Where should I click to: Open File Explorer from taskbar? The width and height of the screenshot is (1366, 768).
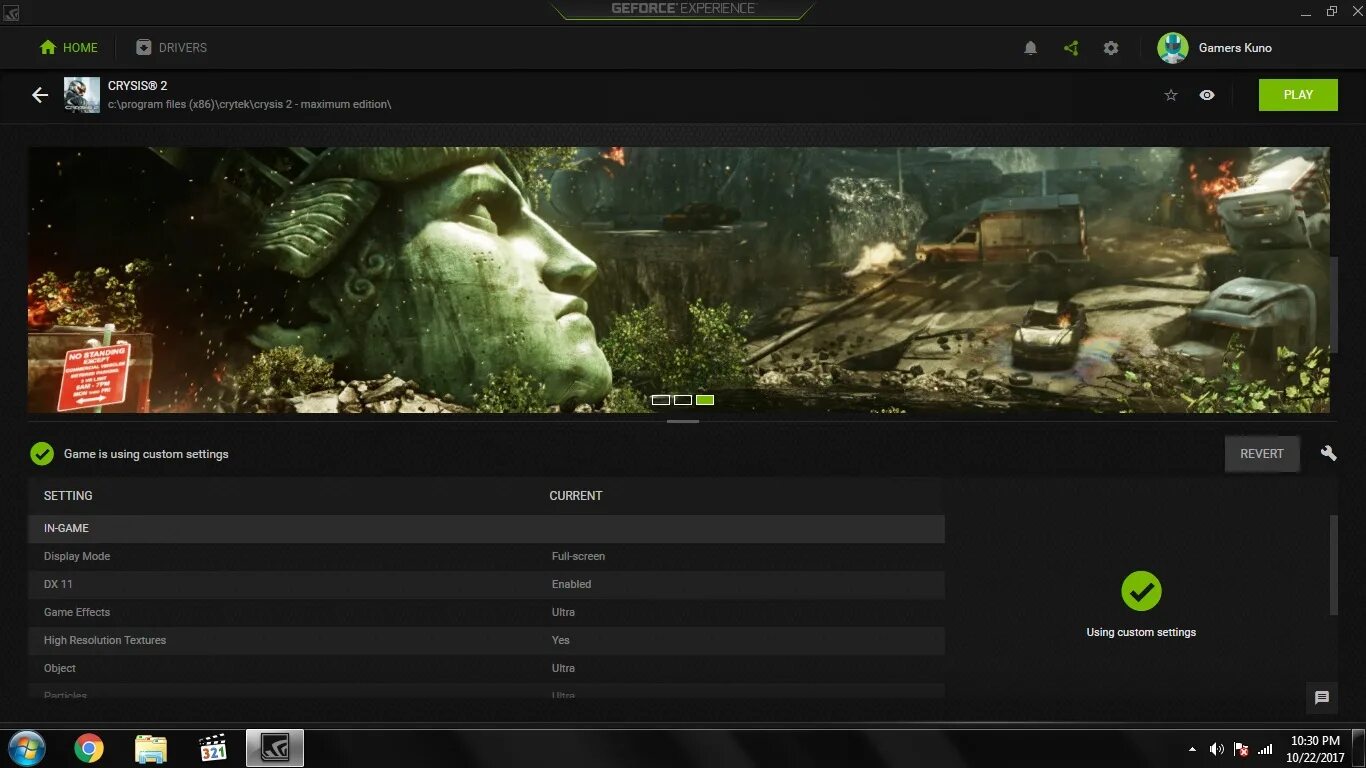pos(151,748)
